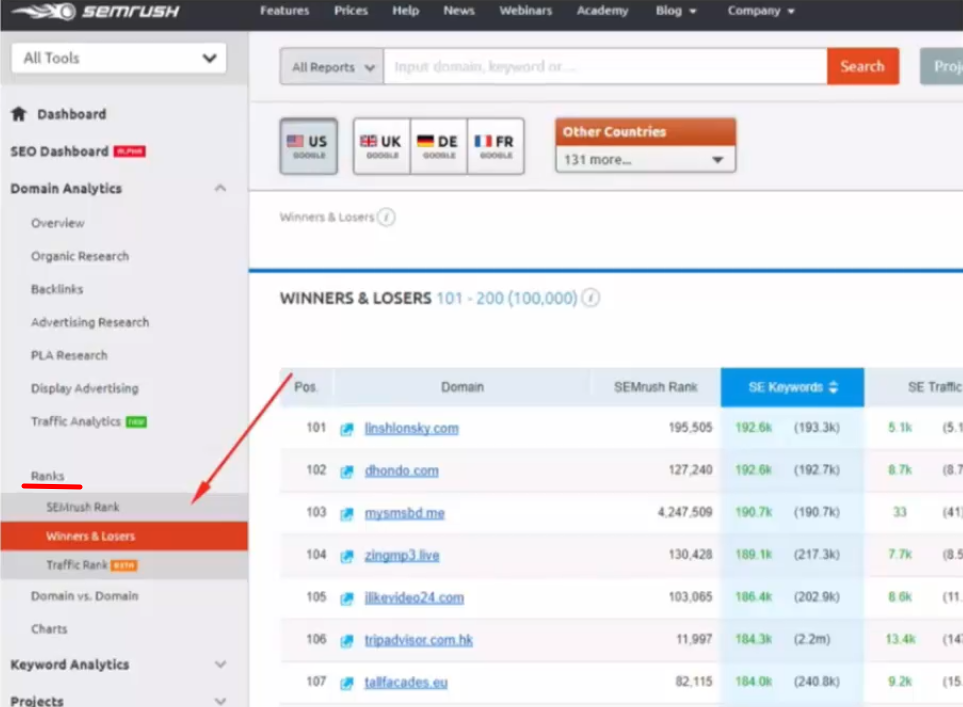This screenshot has height=707, width=963.
Task: Switch to the FR Google database
Action: (495, 146)
